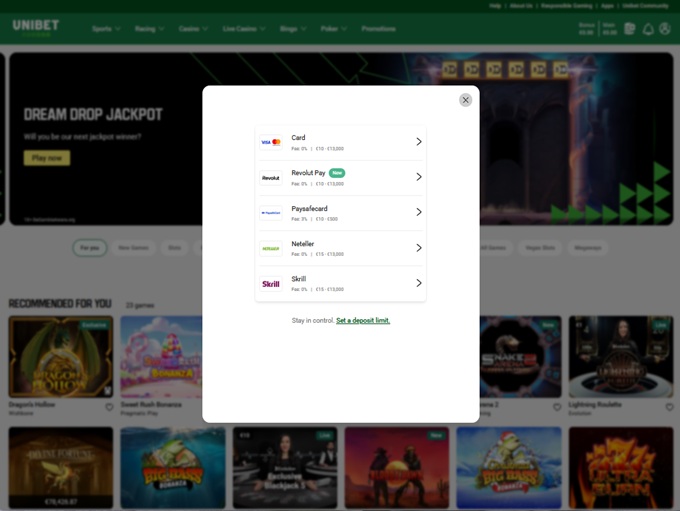Expand Skrill payment option chevron
Viewport: 680px width, 511px height.
pyautogui.click(x=418, y=283)
